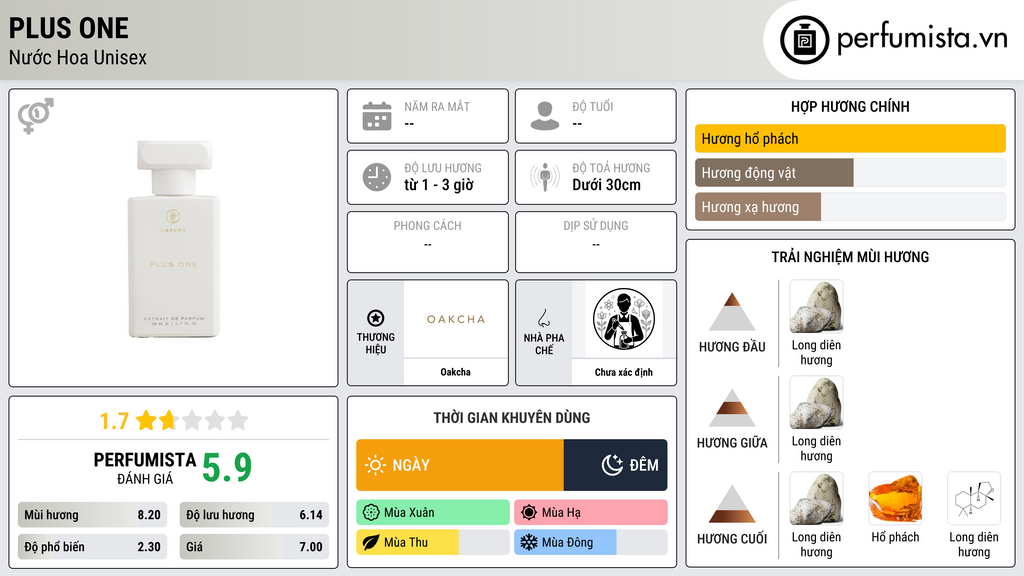Click the moon icon next to Đêm
This screenshot has height=576, width=1024.
[612, 465]
